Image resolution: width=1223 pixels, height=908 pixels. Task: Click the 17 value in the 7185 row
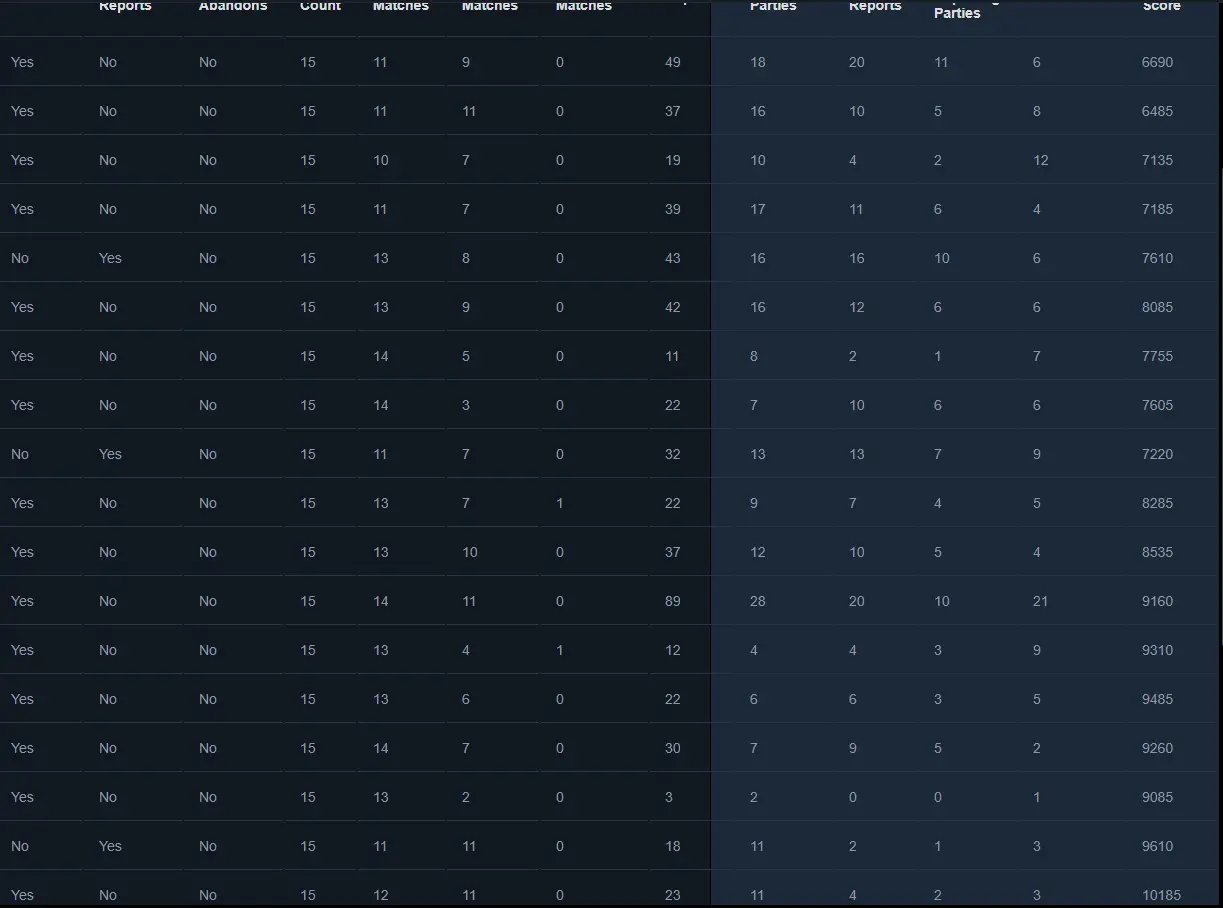tap(758, 209)
